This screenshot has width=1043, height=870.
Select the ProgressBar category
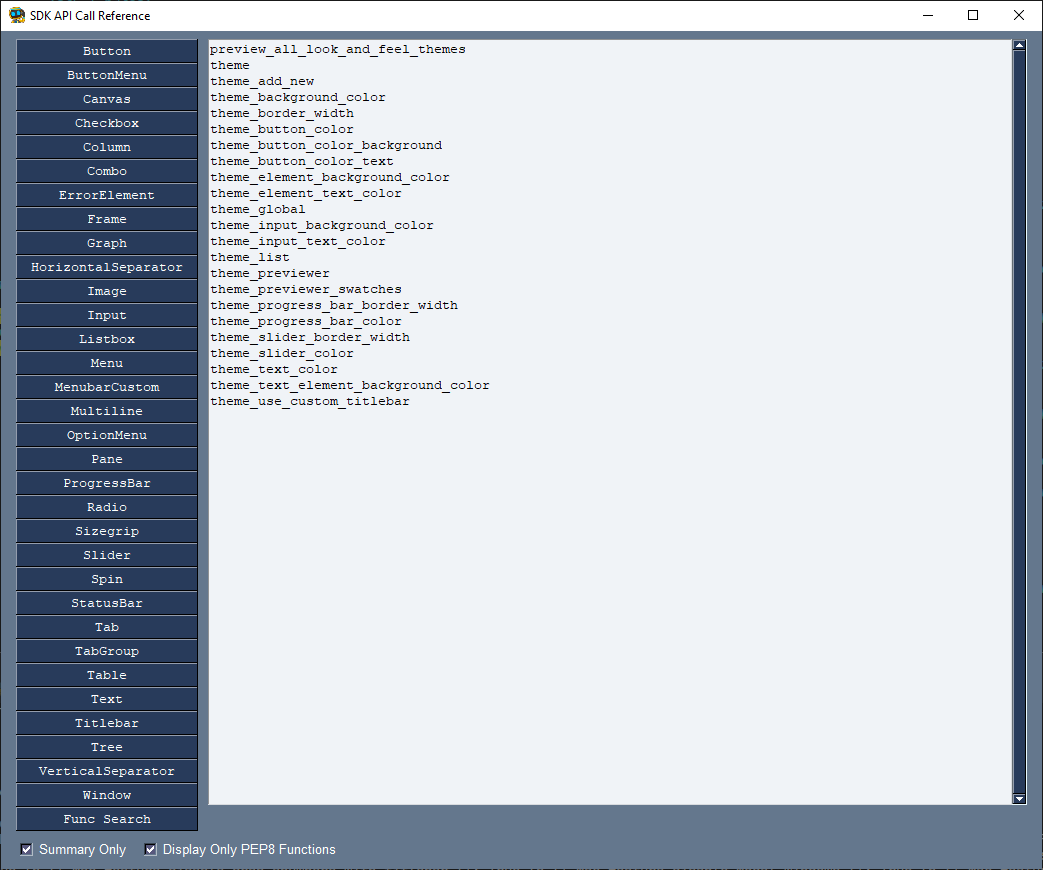click(106, 482)
